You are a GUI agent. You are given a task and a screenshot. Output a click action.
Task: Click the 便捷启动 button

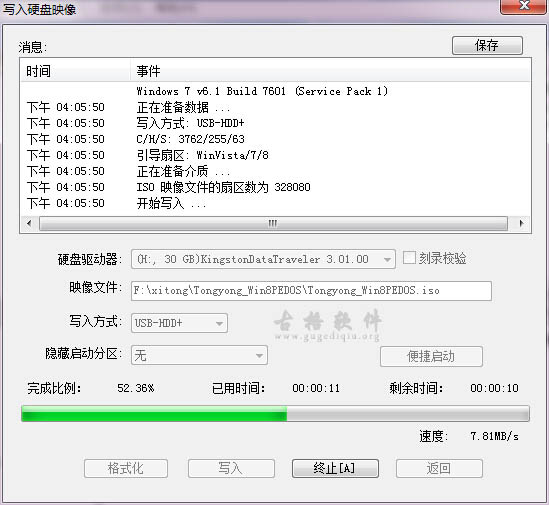click(x=431, y=357)
